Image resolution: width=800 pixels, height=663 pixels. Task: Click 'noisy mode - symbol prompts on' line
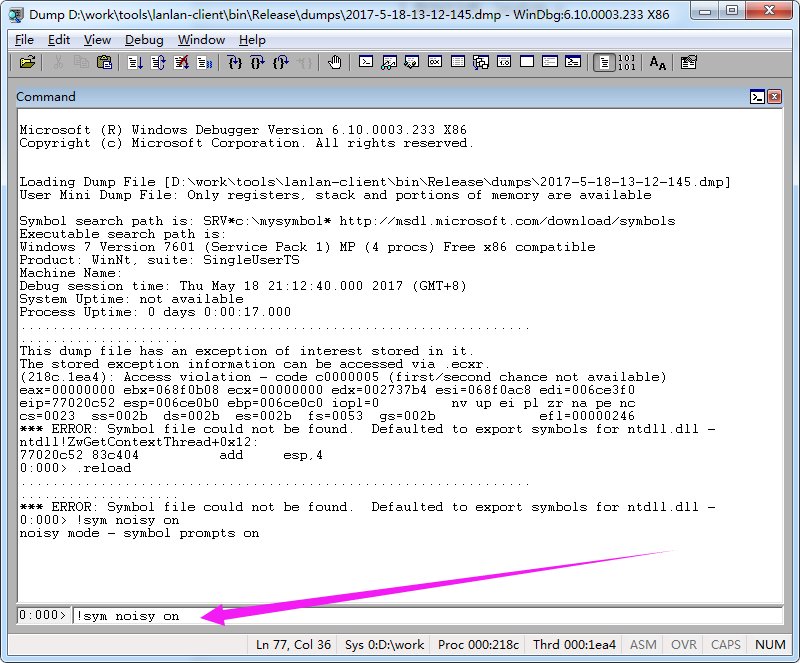139,533
